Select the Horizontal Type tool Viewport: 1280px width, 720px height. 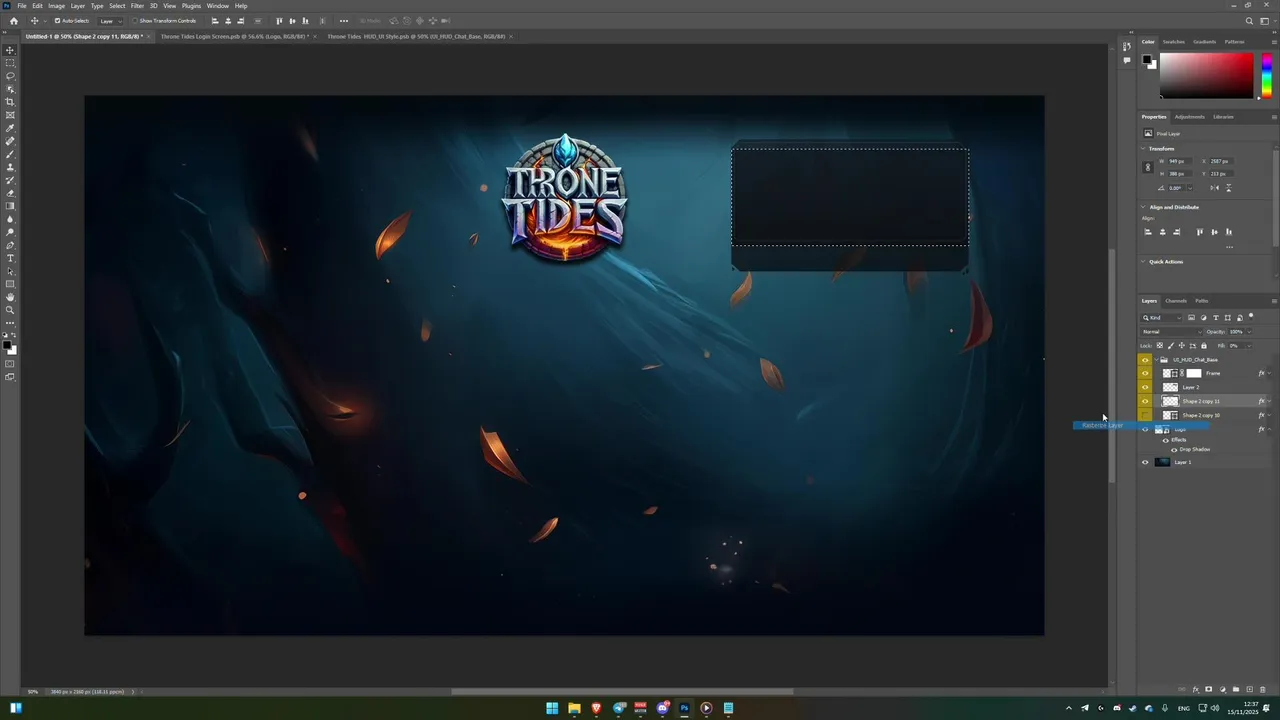[11, 258]
